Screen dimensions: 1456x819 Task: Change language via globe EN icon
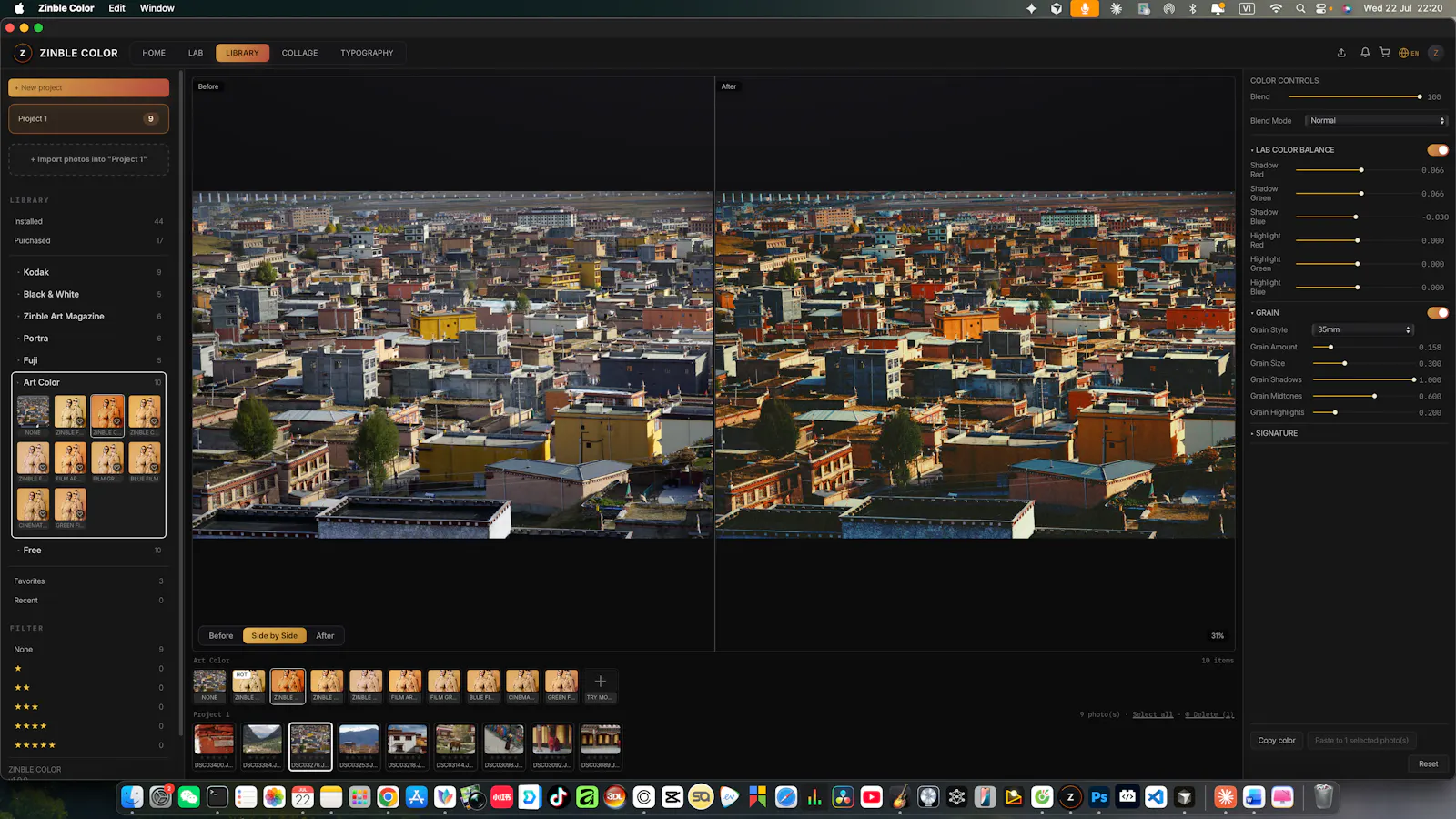(1409, 53)
